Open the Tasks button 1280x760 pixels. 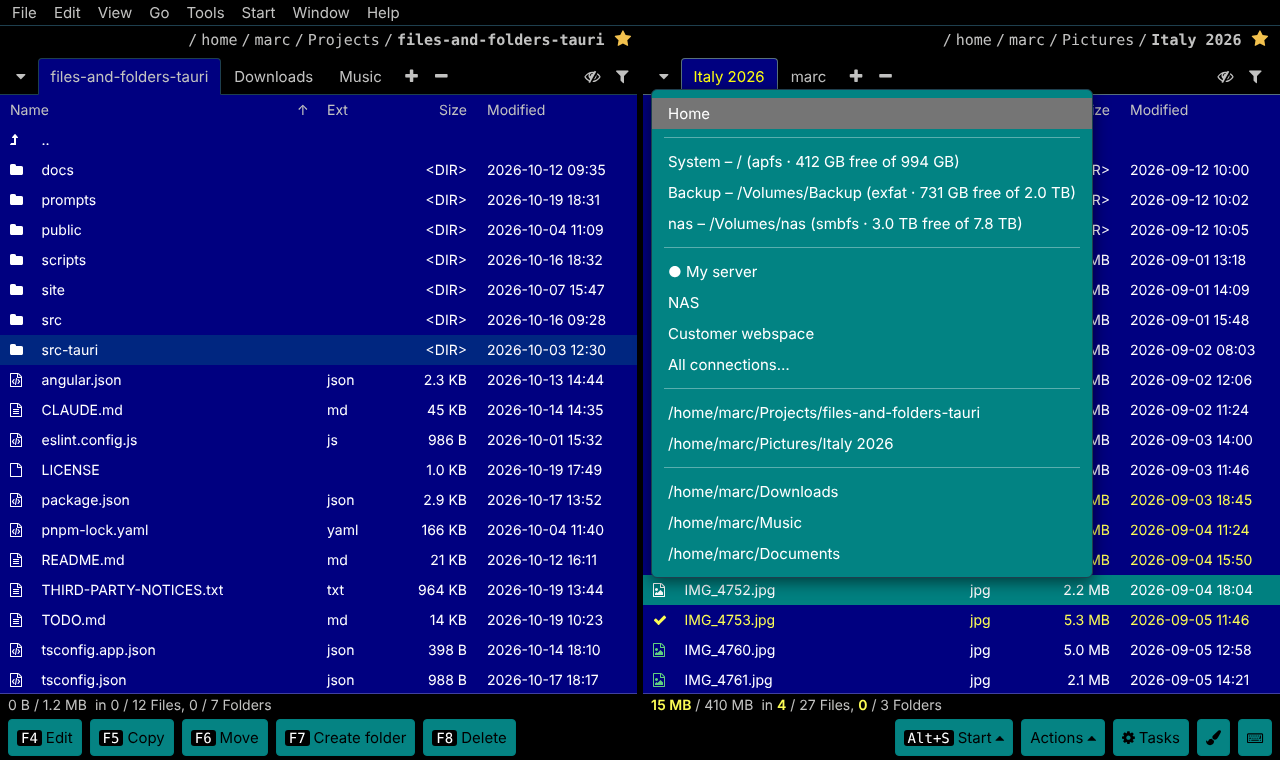point(1150,738)
